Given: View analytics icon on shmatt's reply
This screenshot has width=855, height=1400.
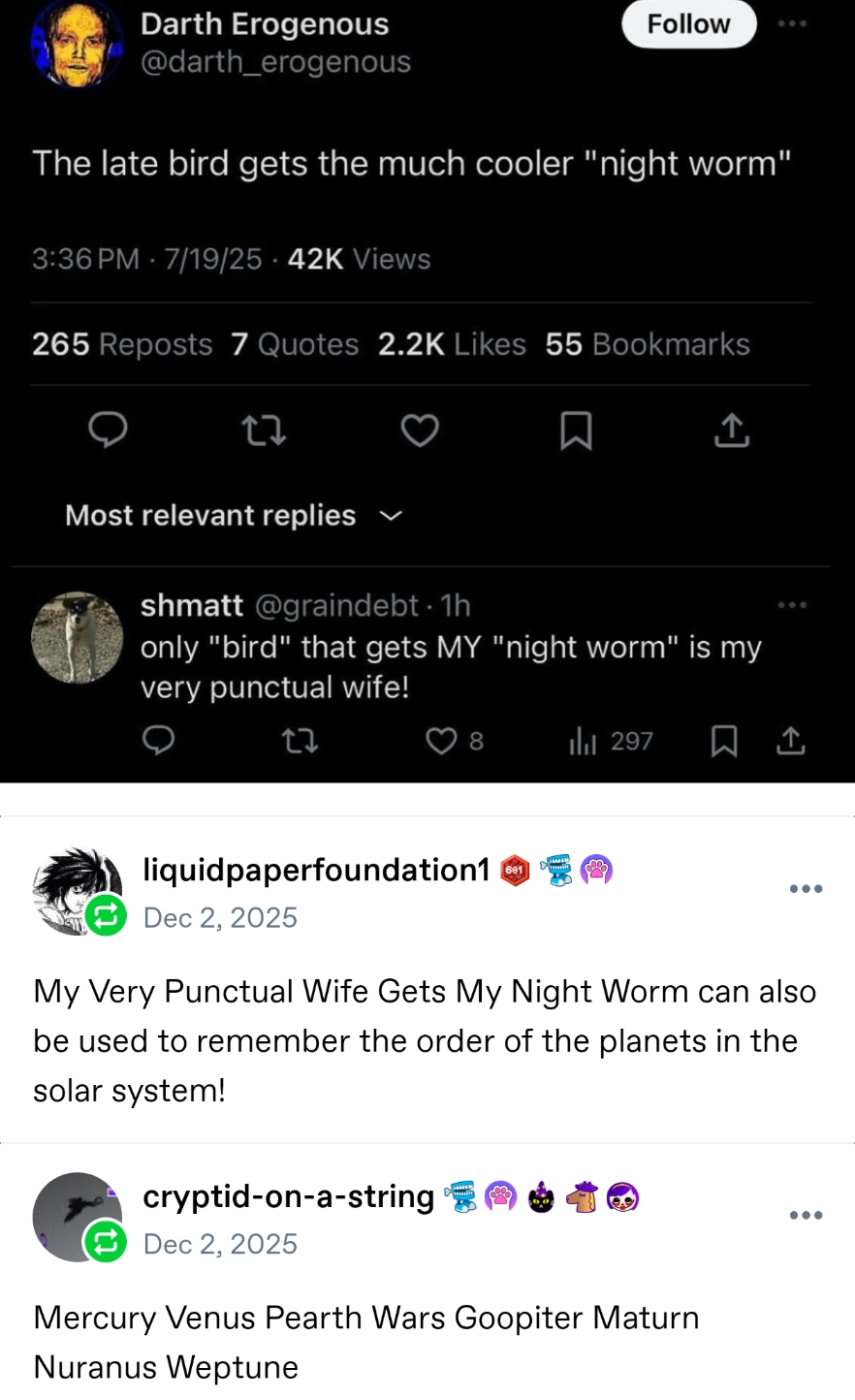Looking at the screenshot, I should [x=583, y=742].
